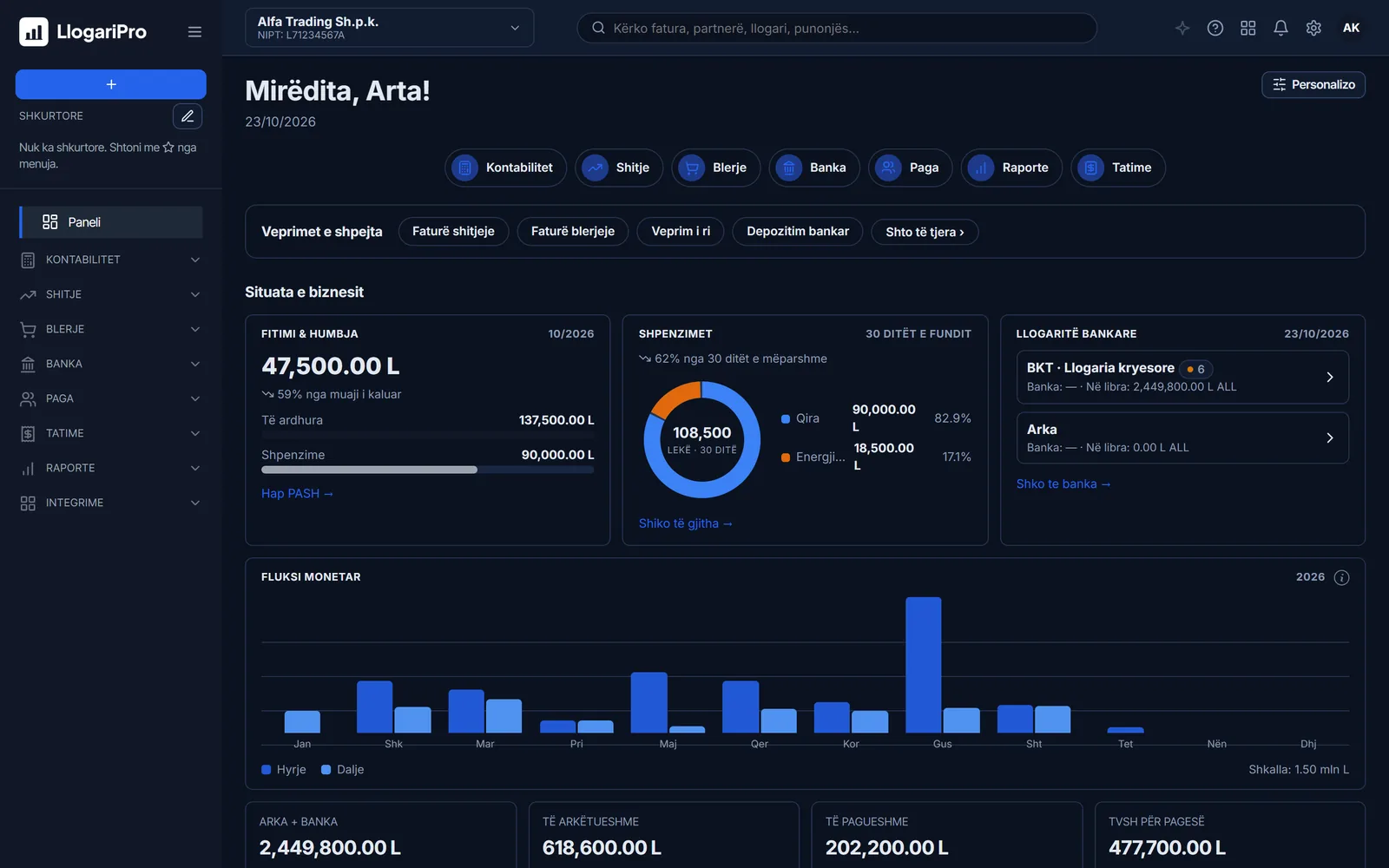Screen dimensions: 1389x868
Task: Expand KONTABILITET sidebar section
Action: (x=111, y=260)
